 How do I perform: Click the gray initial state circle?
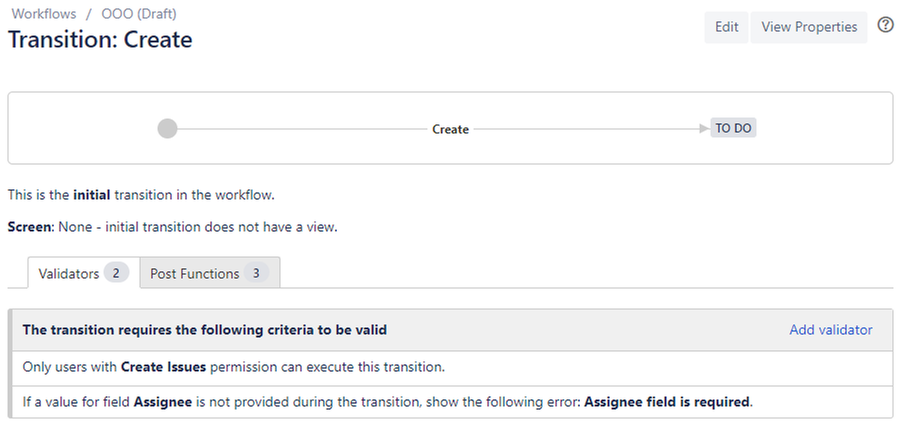(x=168, y=129)
